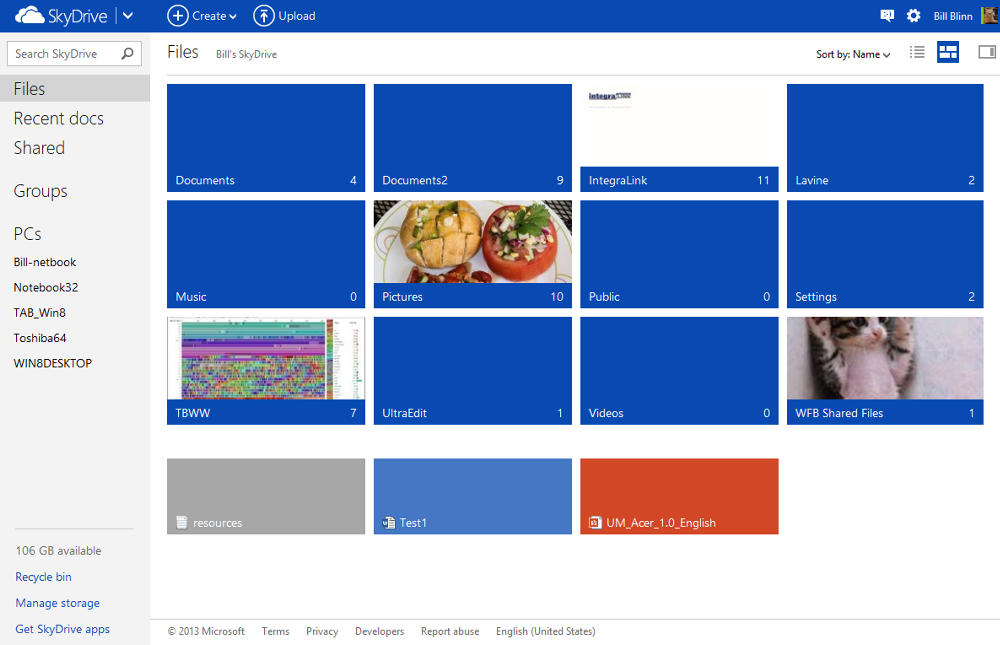The image size is (1000, 645).
Task: Switch to thumbnails tile view
Action: point(948,52)
